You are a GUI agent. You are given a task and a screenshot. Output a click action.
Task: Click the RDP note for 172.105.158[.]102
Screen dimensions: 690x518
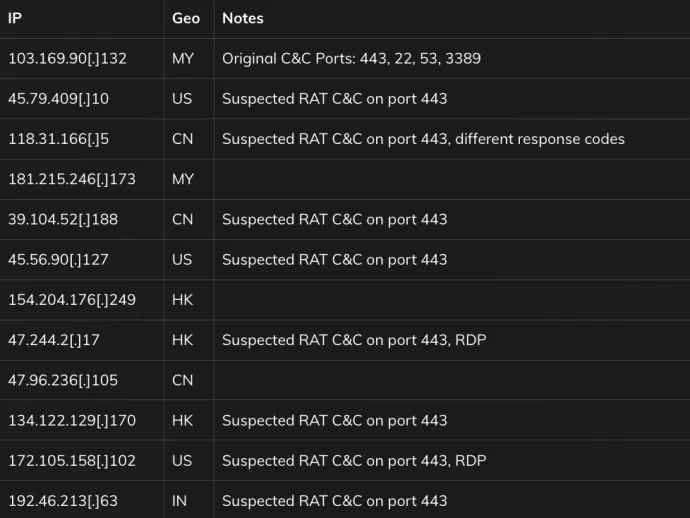click(x=470, y=460)
